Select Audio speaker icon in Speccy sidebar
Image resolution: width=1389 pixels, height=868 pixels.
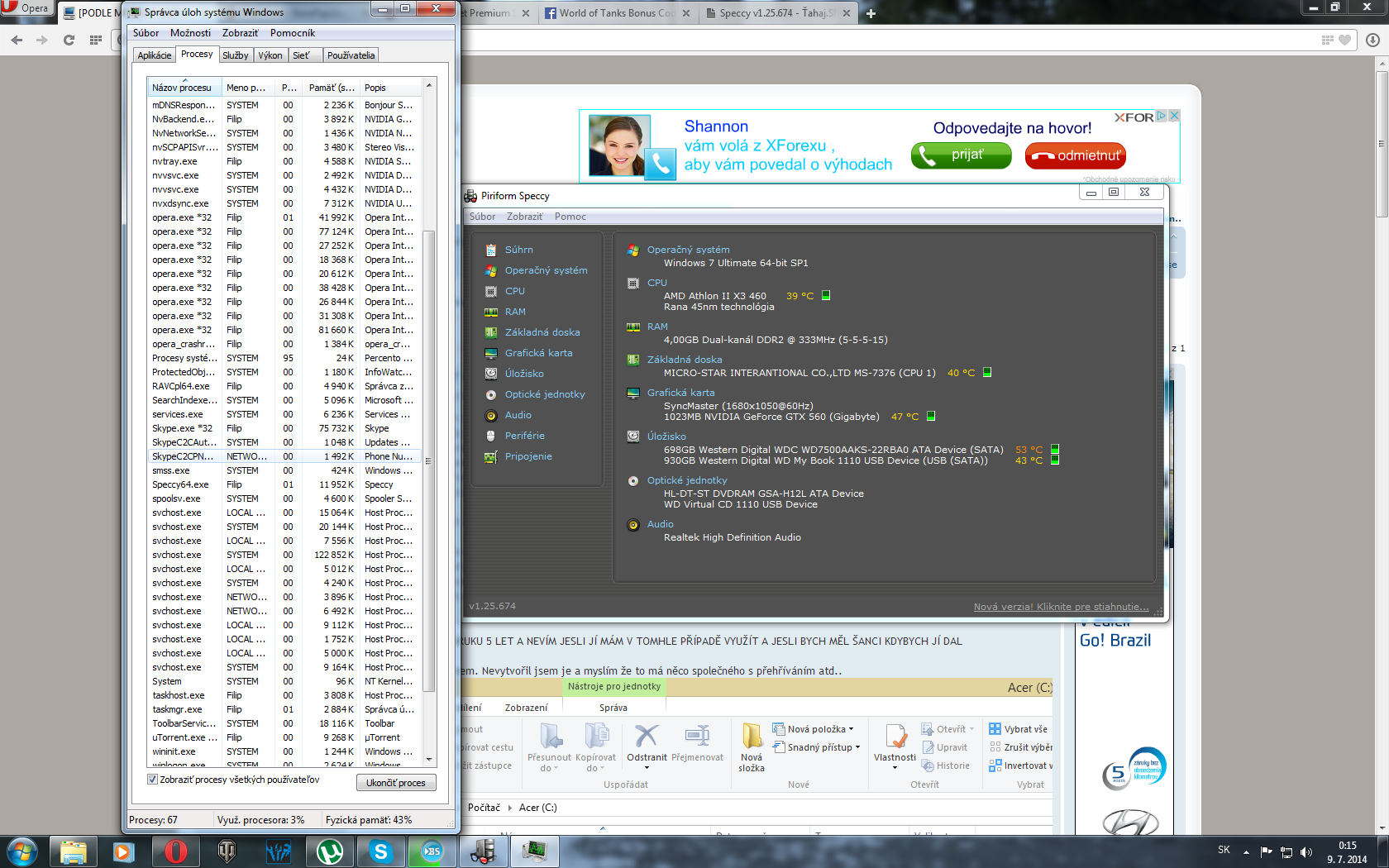491,415
